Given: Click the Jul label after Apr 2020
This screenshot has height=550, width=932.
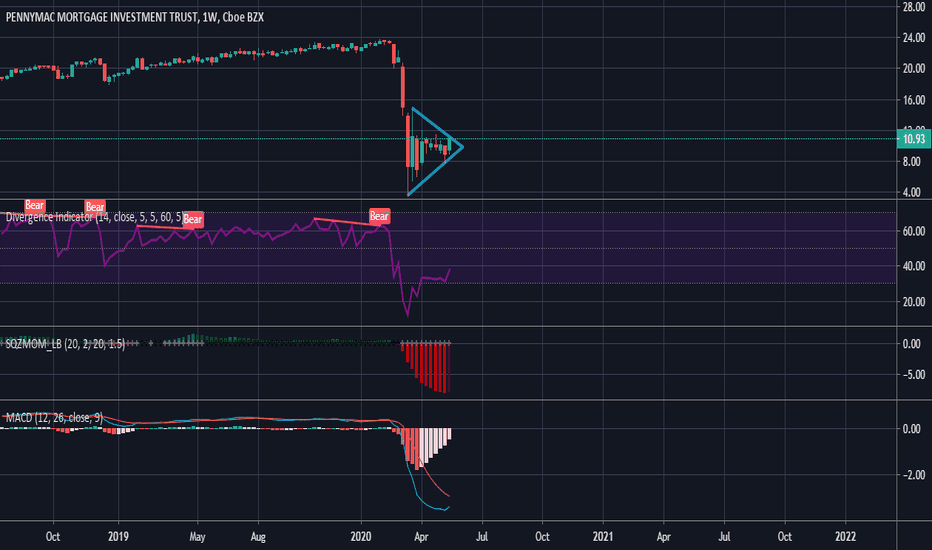Looking at the screenshot, I should [481, 536].
